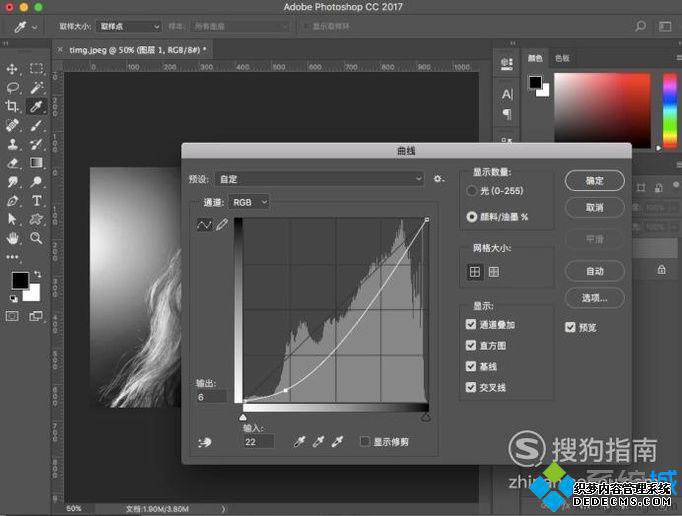Pick the gray point eyedropper
Viewport: 682px width, 516px height.
click(x=318, y=442)
